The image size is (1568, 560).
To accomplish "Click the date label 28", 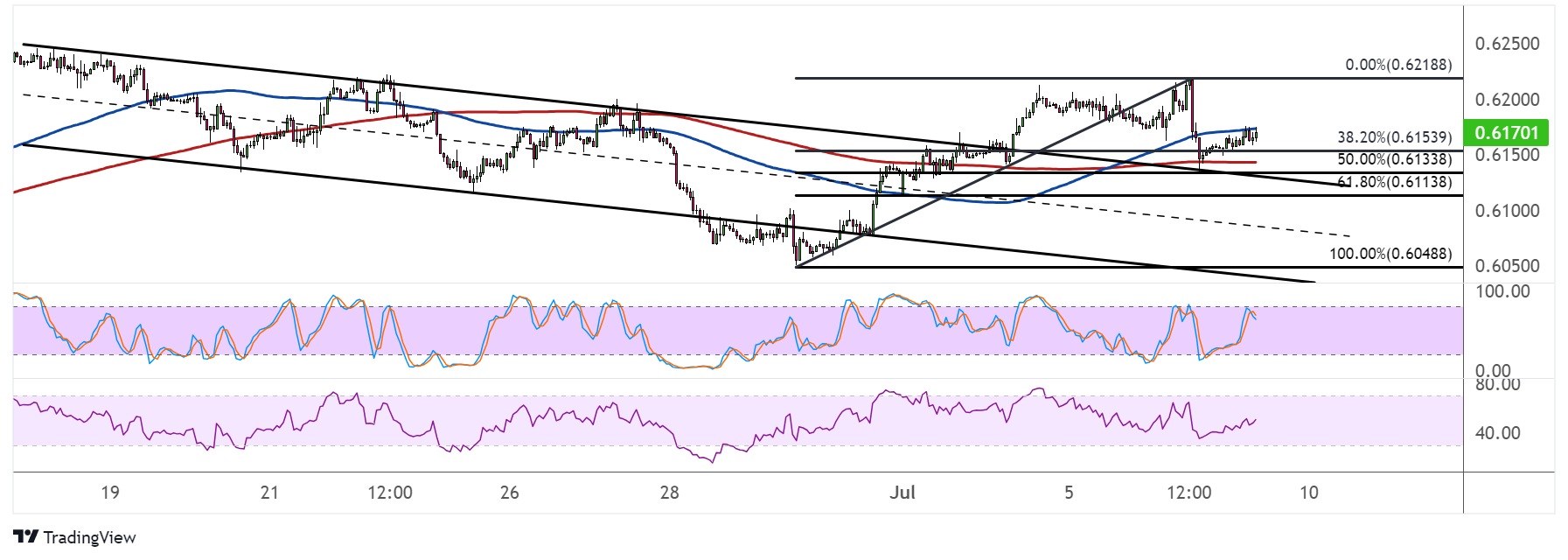I will coord(670,493).
